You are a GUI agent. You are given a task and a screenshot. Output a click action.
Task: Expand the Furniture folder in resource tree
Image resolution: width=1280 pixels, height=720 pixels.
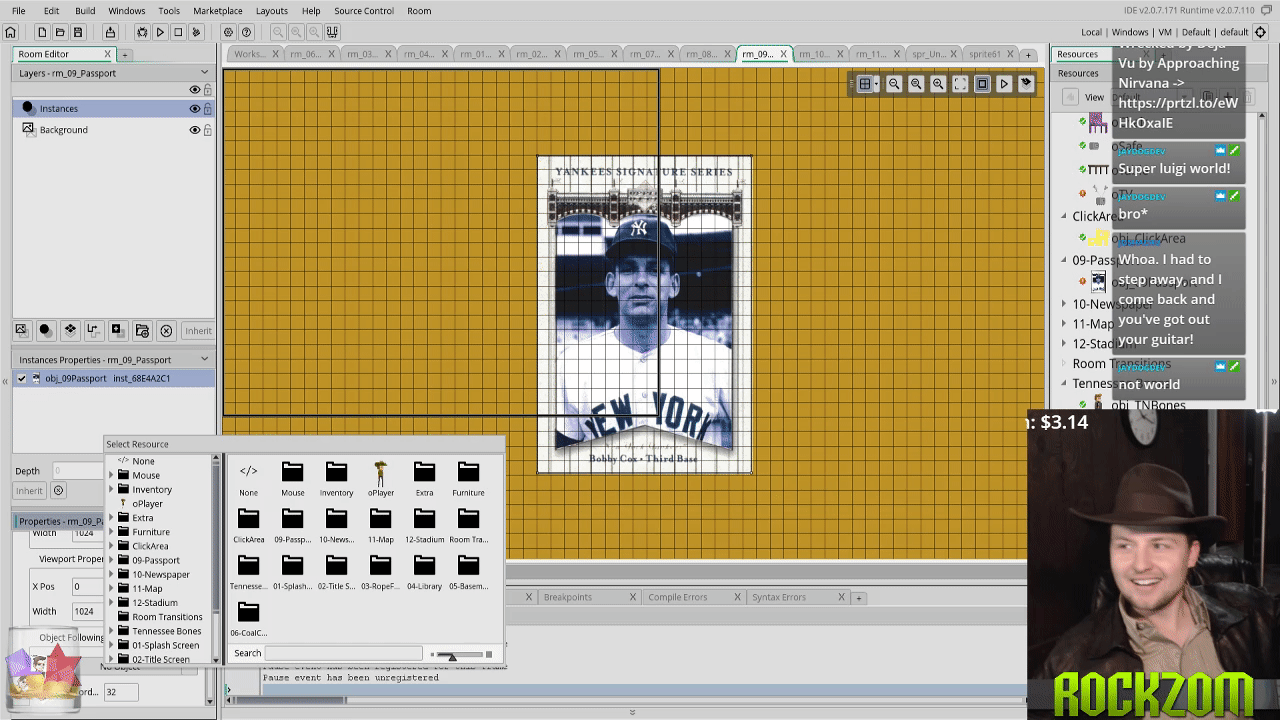point(111,532)
